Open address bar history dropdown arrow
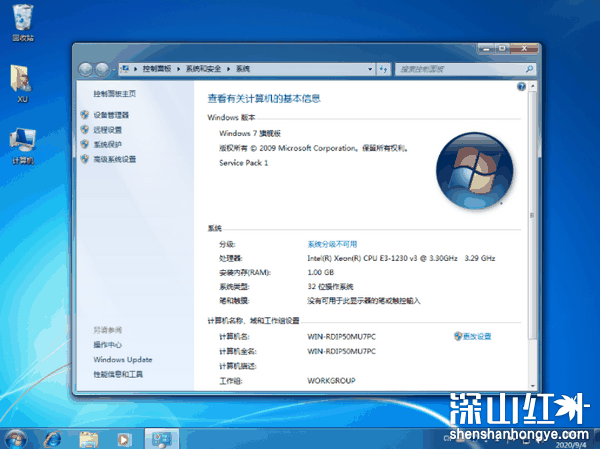The image size is (600, 449). coord(370,69)
